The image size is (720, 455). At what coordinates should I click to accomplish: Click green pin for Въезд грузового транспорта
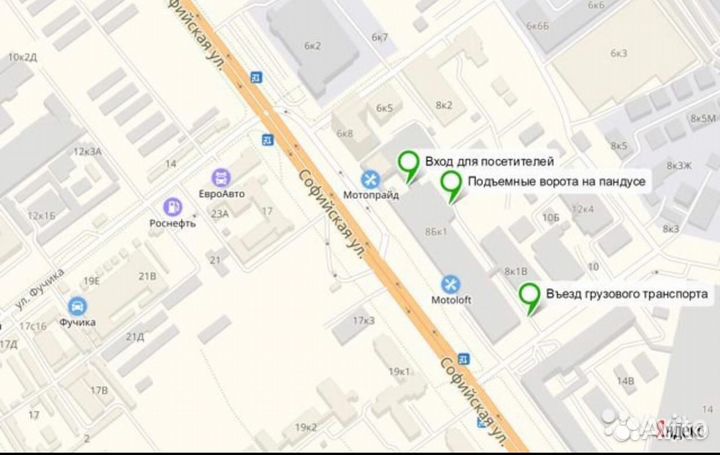click(x=529, y=299)
